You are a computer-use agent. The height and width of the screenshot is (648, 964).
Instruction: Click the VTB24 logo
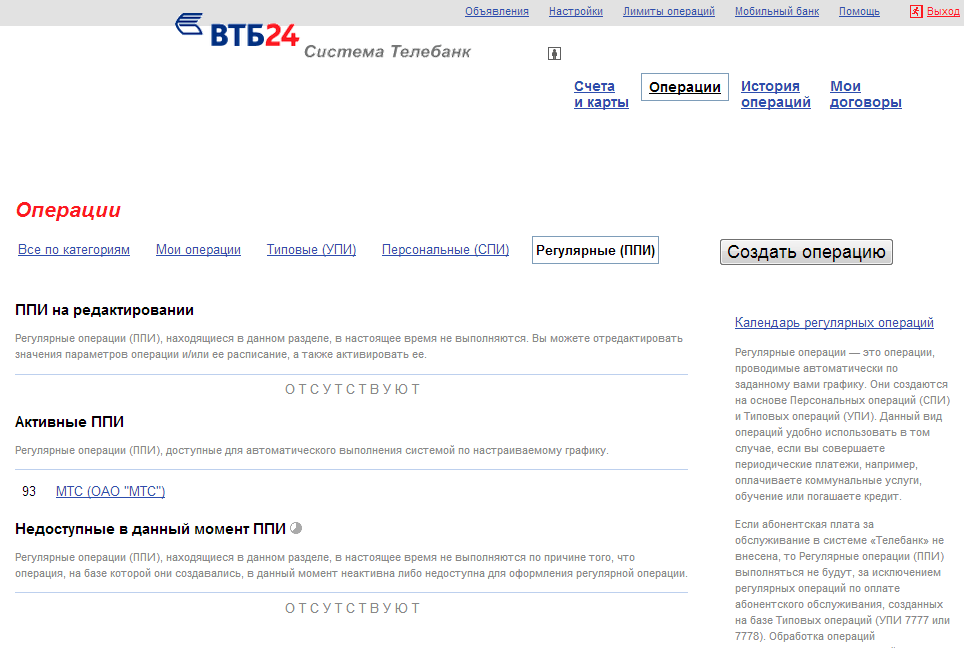click(x=237, y=31)
